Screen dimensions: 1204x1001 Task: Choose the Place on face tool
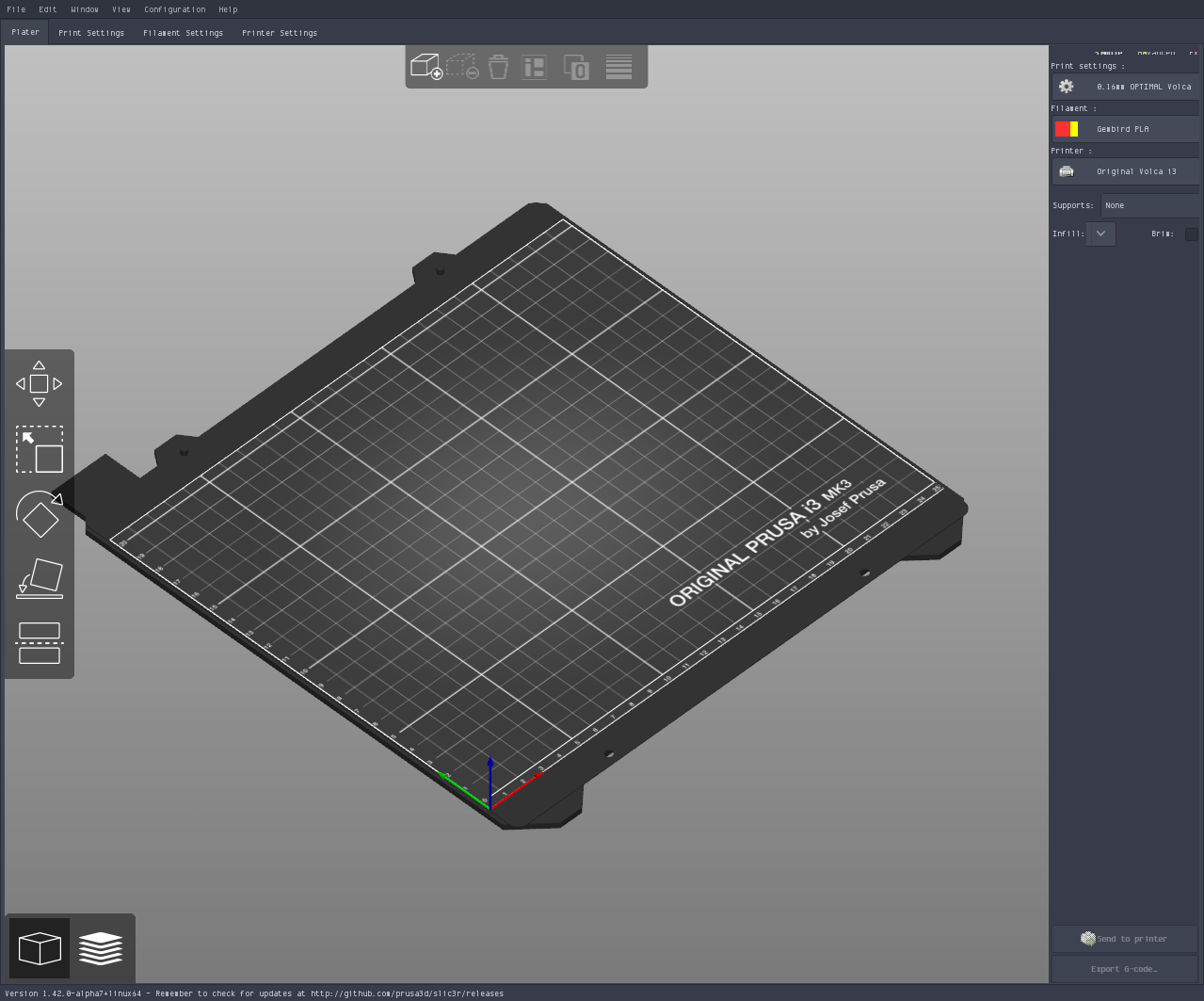click(x=39, y=579)
